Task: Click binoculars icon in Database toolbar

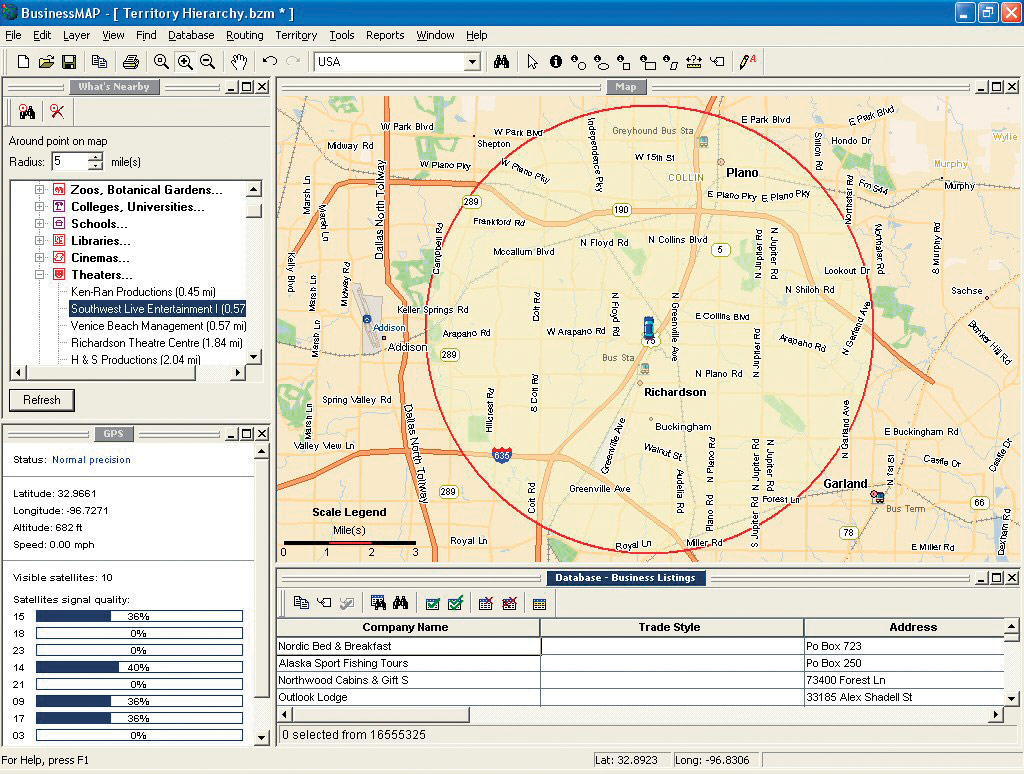Action: [400, 603]
